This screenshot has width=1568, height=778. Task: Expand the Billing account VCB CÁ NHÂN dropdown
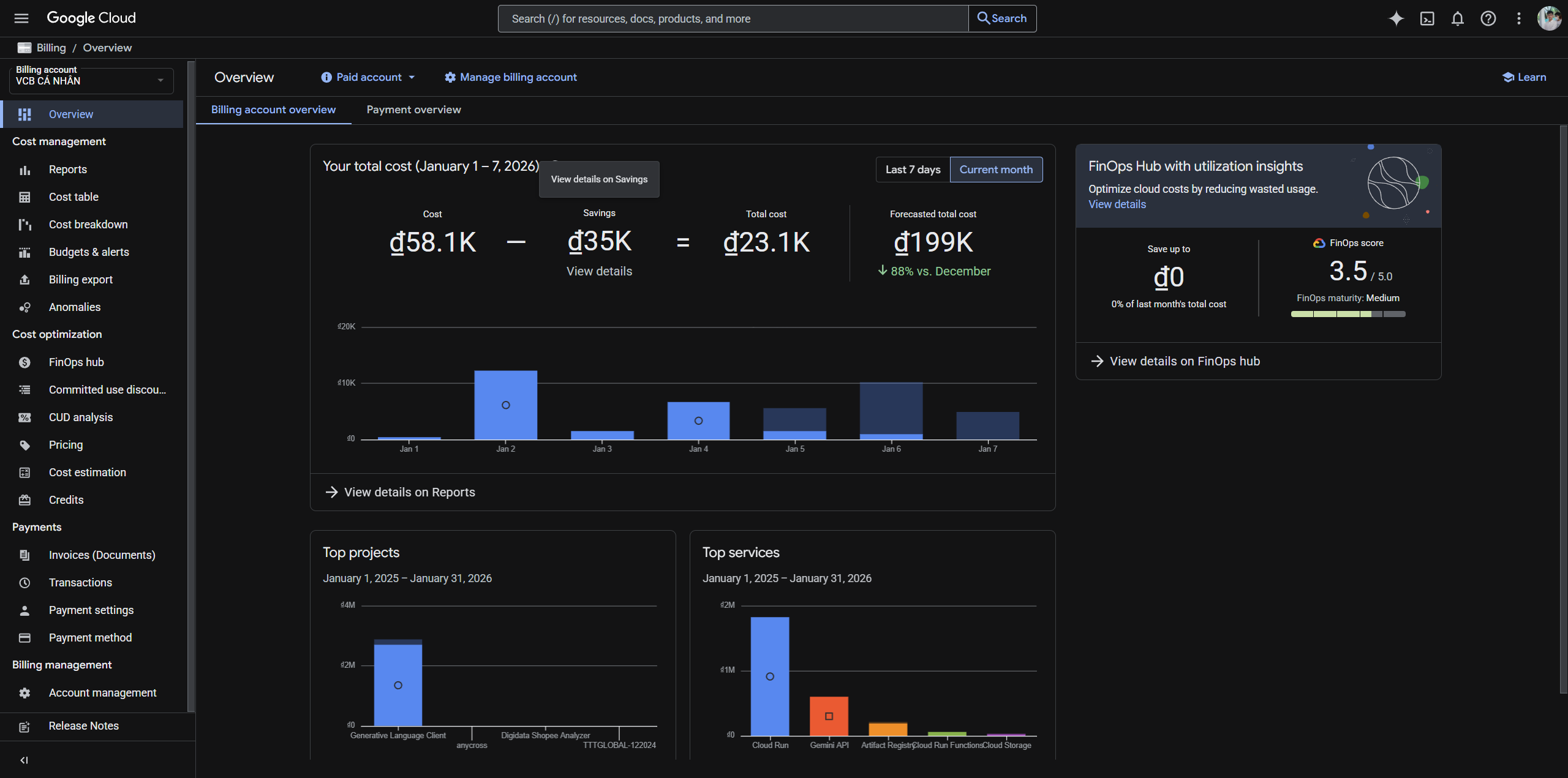pyautogui.click(x=91, y=81)
